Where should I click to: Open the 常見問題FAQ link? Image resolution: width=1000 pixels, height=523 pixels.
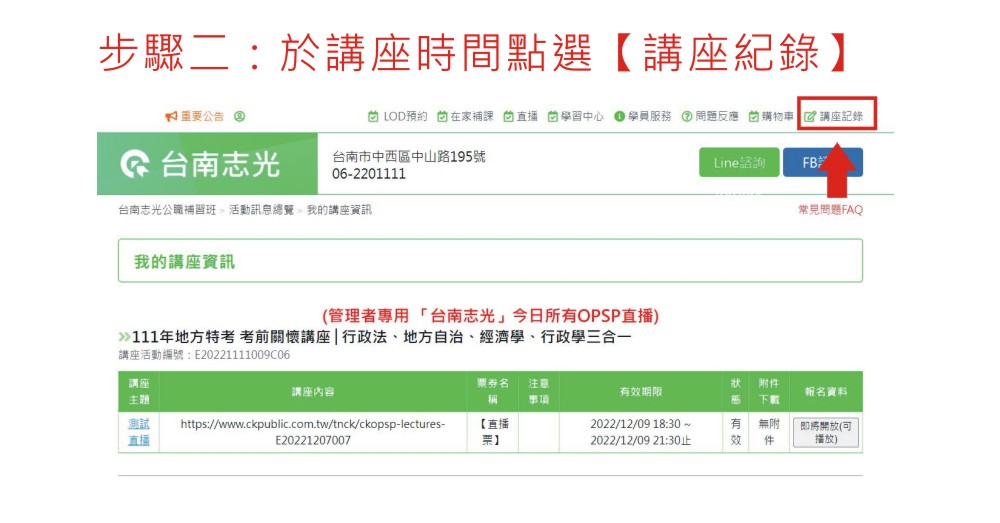[x=830, y=210]
